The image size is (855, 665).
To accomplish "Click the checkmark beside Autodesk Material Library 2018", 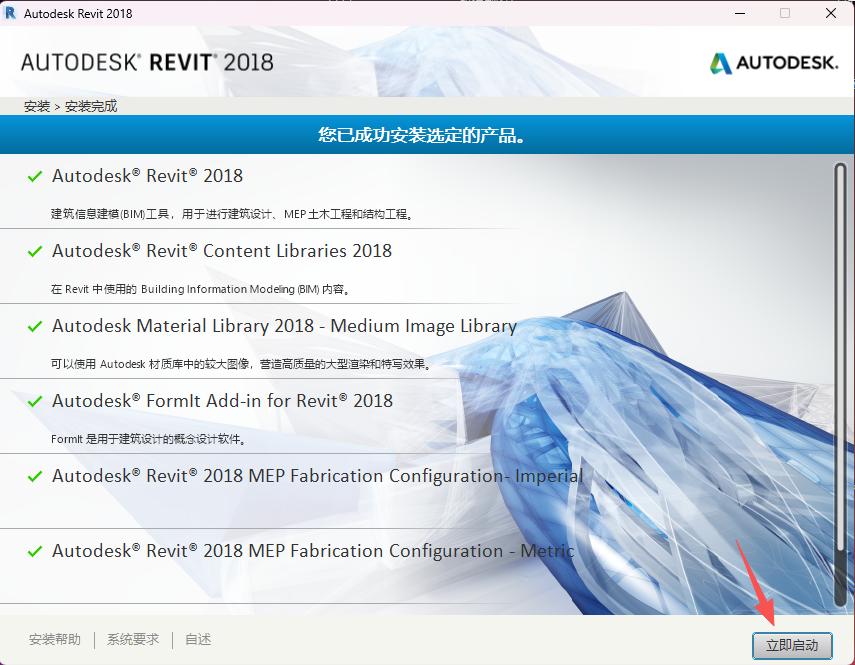I will pyautogui.click(x=35, y=326).
